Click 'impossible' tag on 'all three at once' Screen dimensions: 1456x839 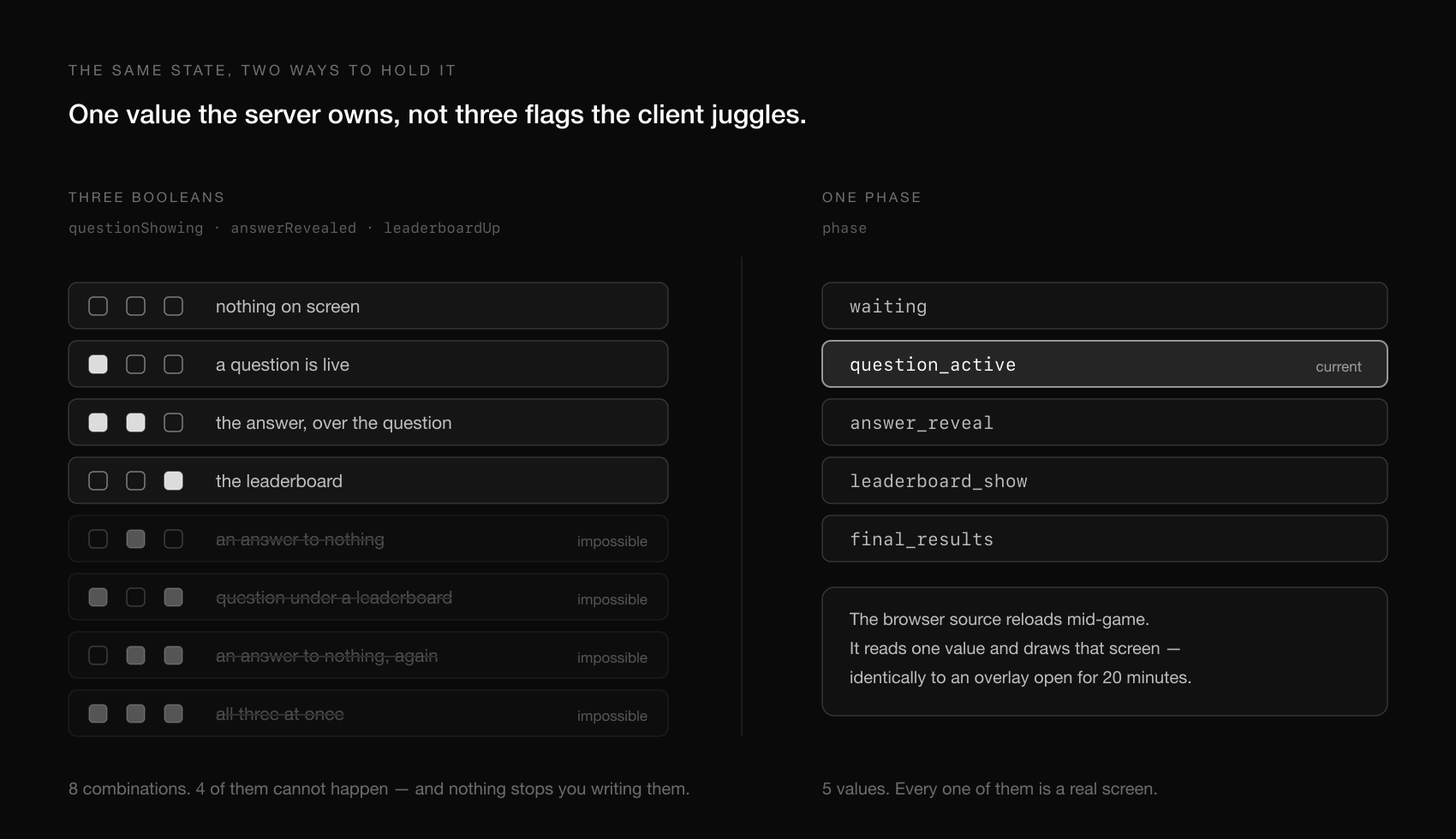(612, 716)
